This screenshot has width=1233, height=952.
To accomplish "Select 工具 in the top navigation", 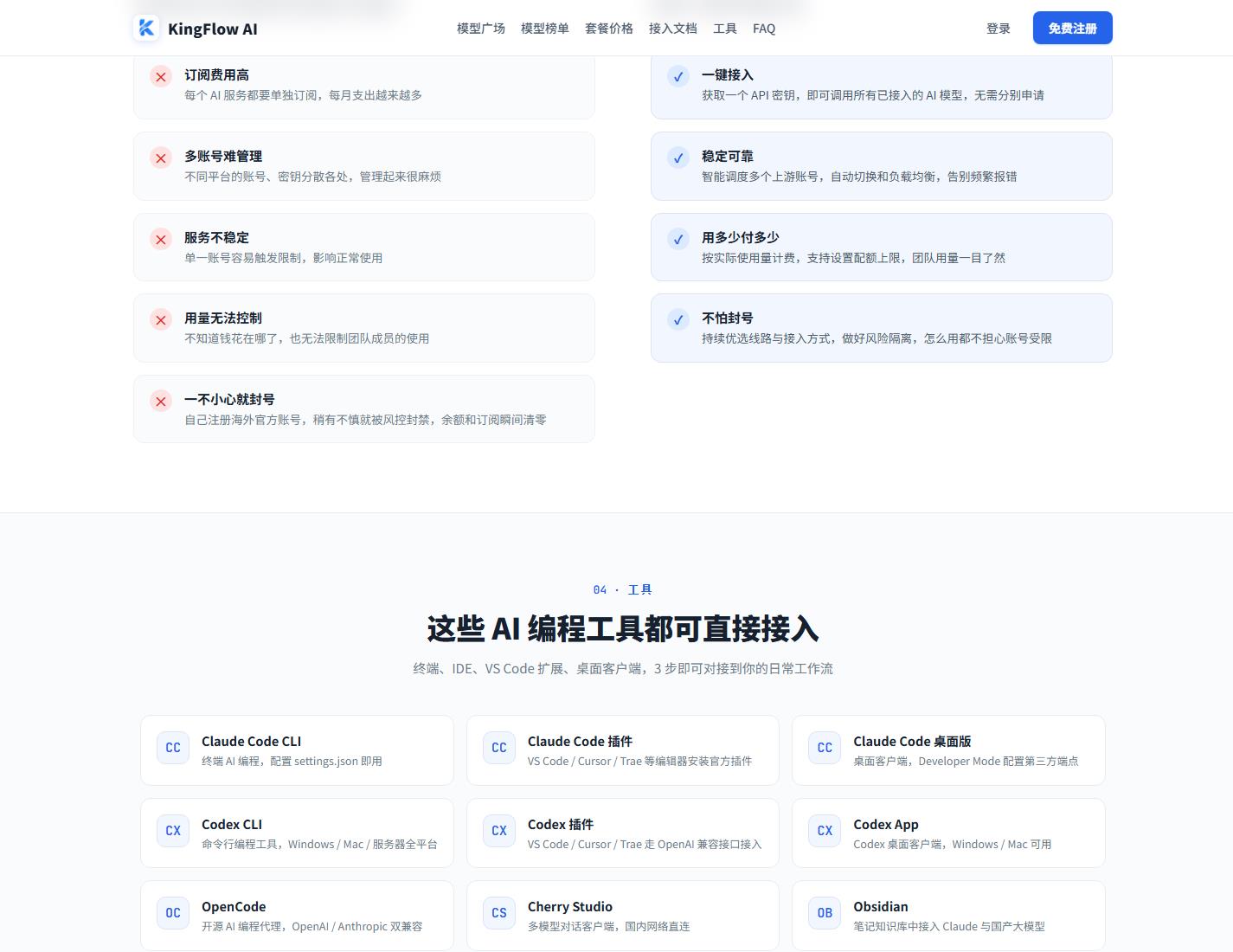I will (725, 29).
